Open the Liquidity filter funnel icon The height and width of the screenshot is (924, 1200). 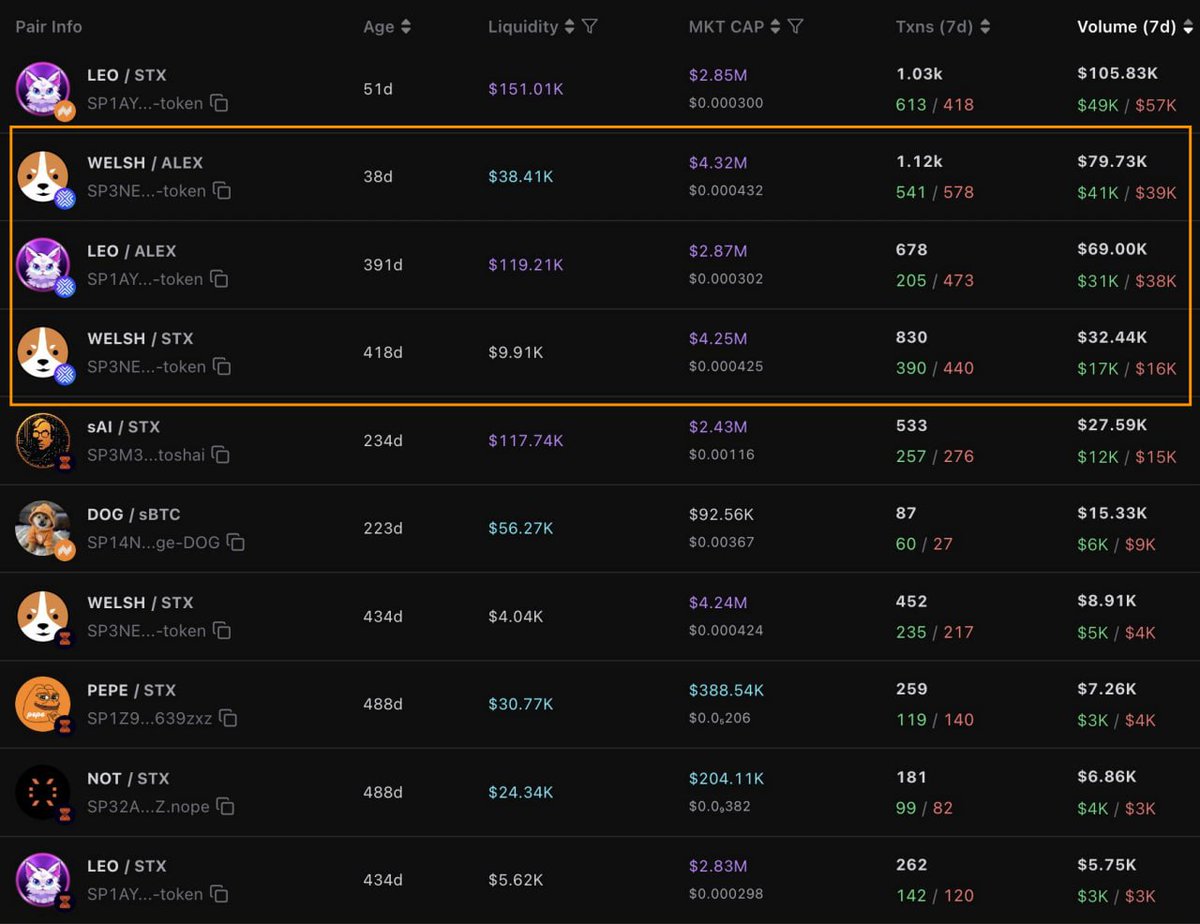[590, 27]
